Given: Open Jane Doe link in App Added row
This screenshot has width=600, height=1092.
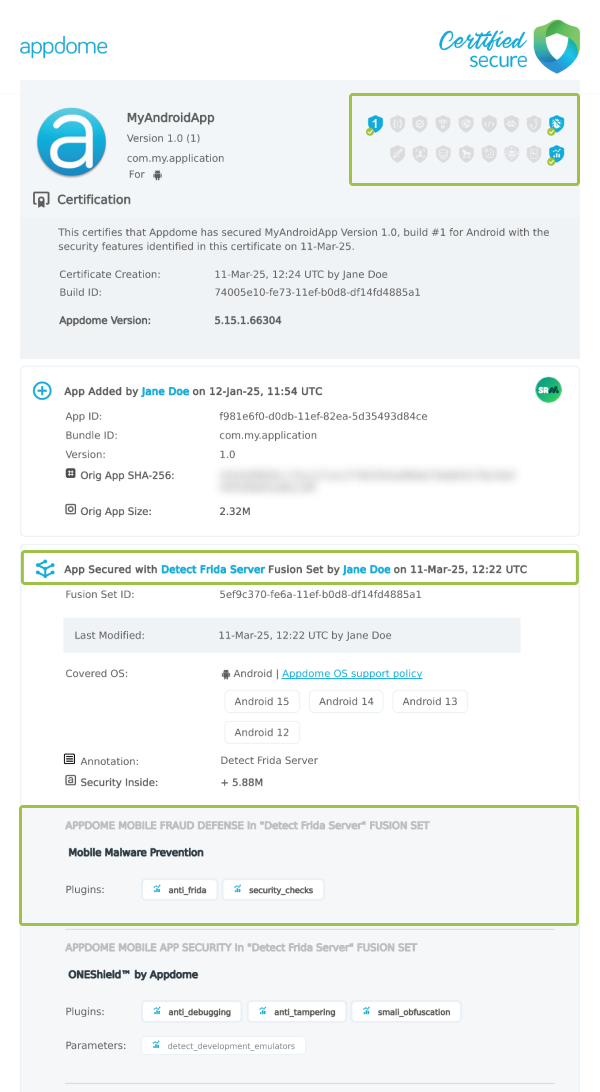Looking at the screenshot, I should tap(165, 391).
